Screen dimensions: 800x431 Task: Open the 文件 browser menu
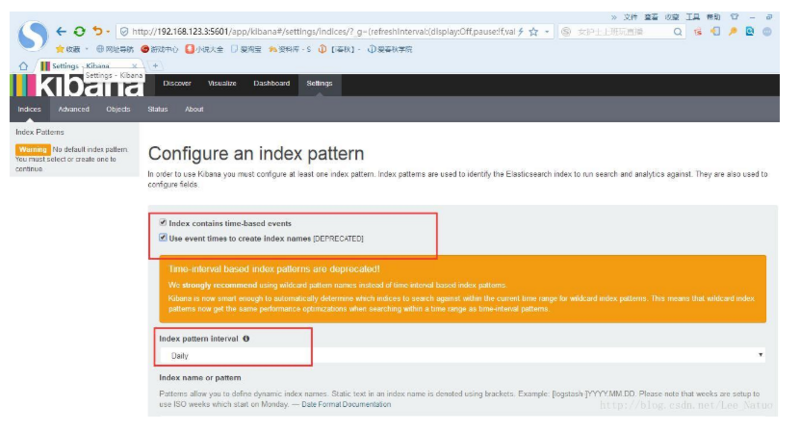coord(630,17)
